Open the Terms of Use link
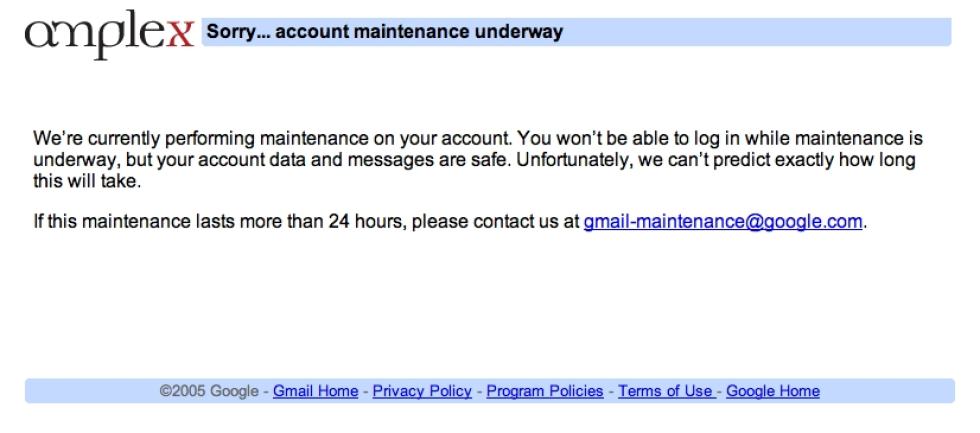 click(x=665, y=391)
